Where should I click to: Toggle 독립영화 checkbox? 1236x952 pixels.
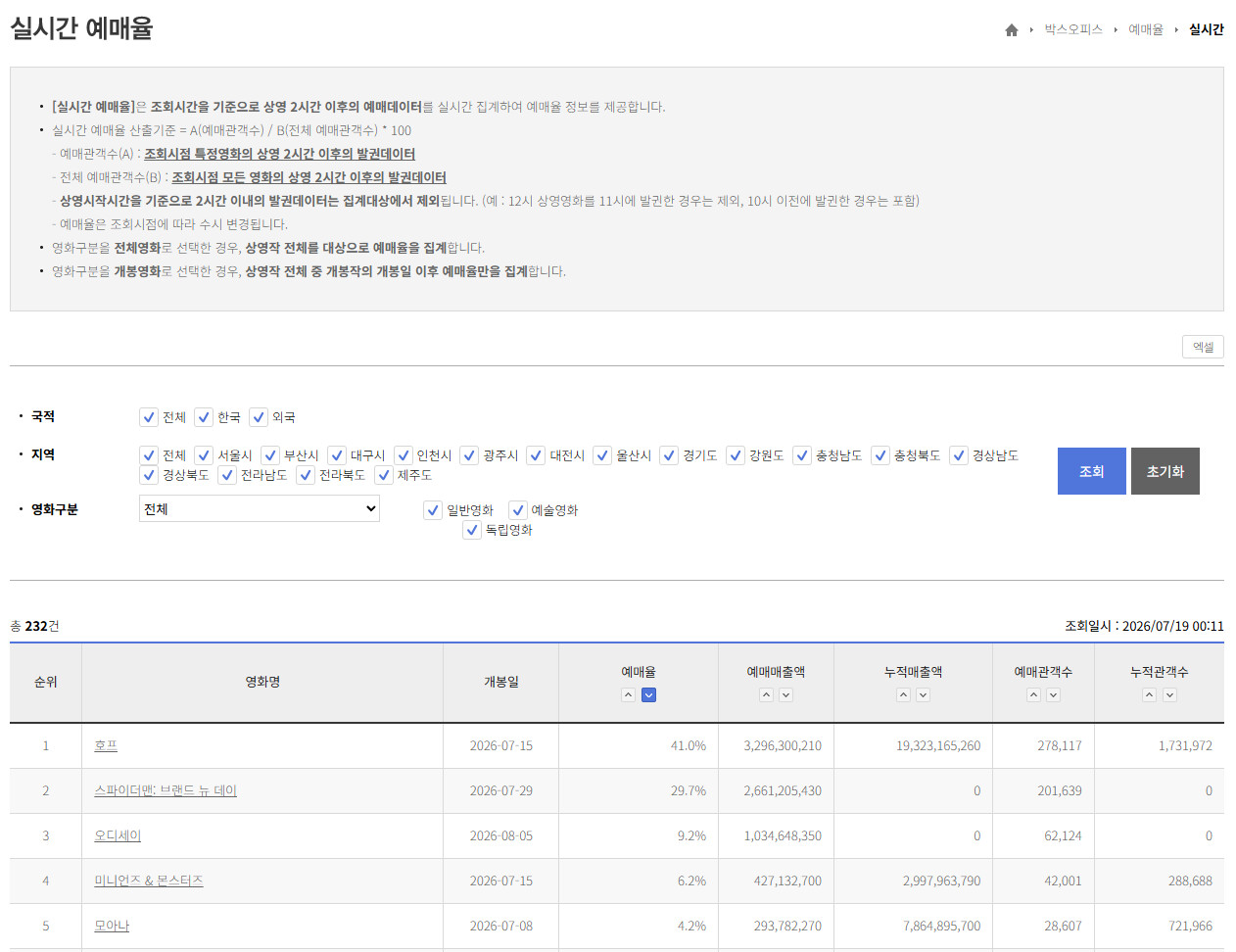(x=472, y=530)
